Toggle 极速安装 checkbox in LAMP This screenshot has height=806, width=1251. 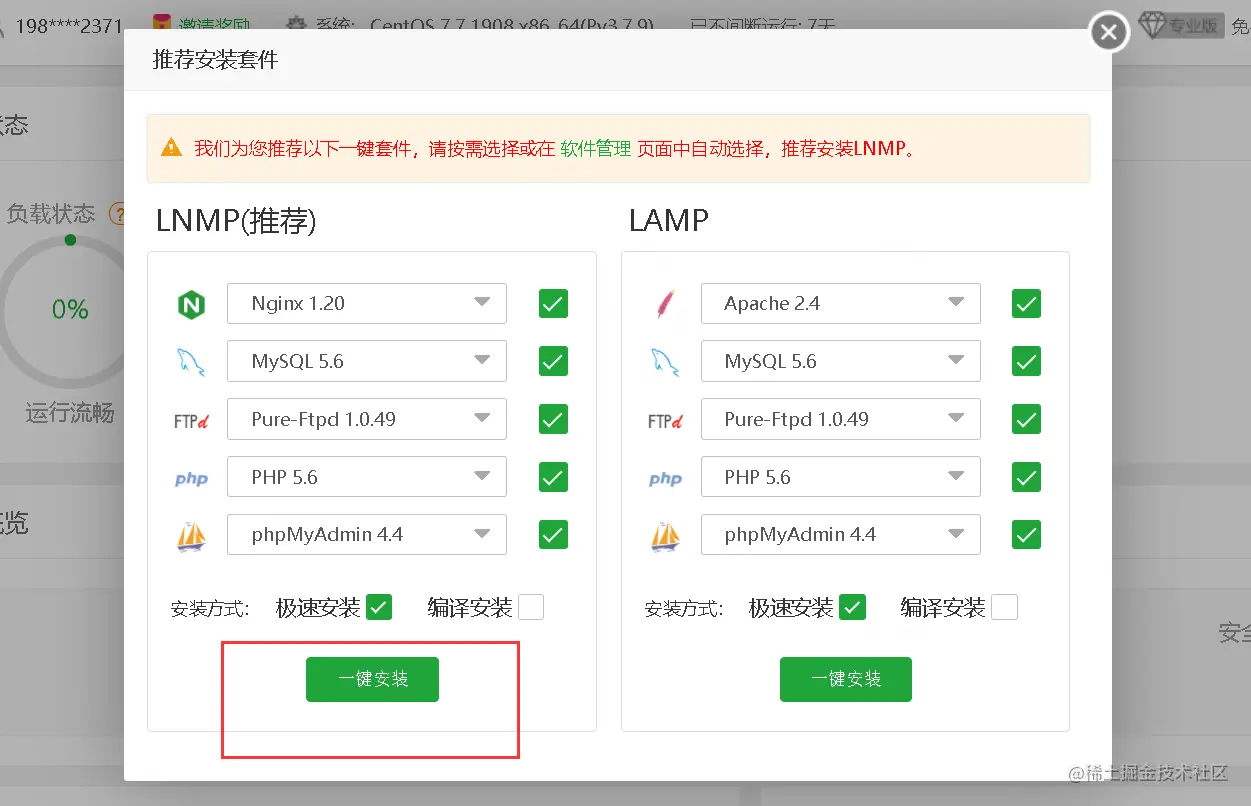852,607
